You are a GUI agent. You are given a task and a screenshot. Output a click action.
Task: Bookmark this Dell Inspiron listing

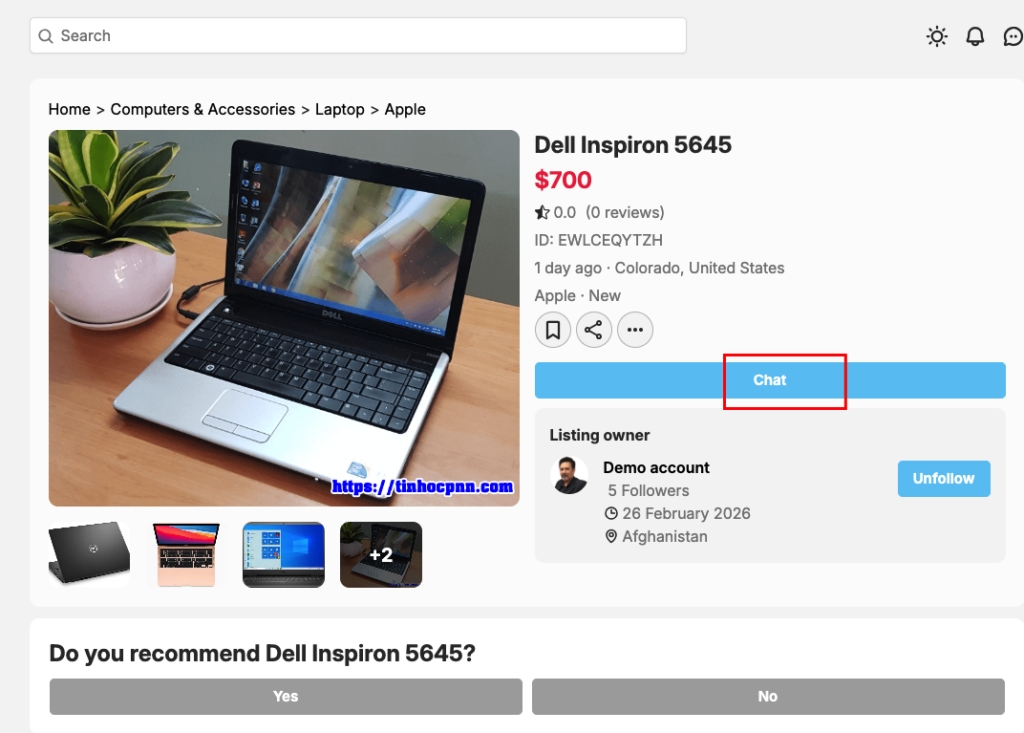tap(553, 329)
